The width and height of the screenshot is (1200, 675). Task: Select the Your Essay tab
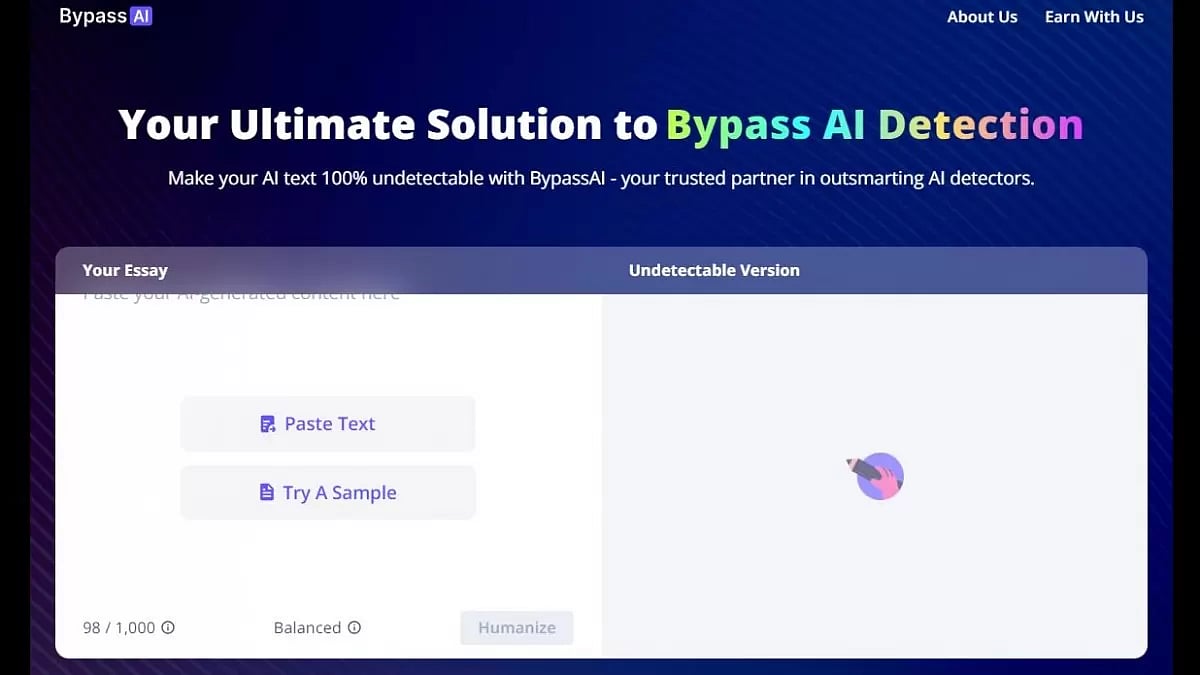(x=125, y=270)
